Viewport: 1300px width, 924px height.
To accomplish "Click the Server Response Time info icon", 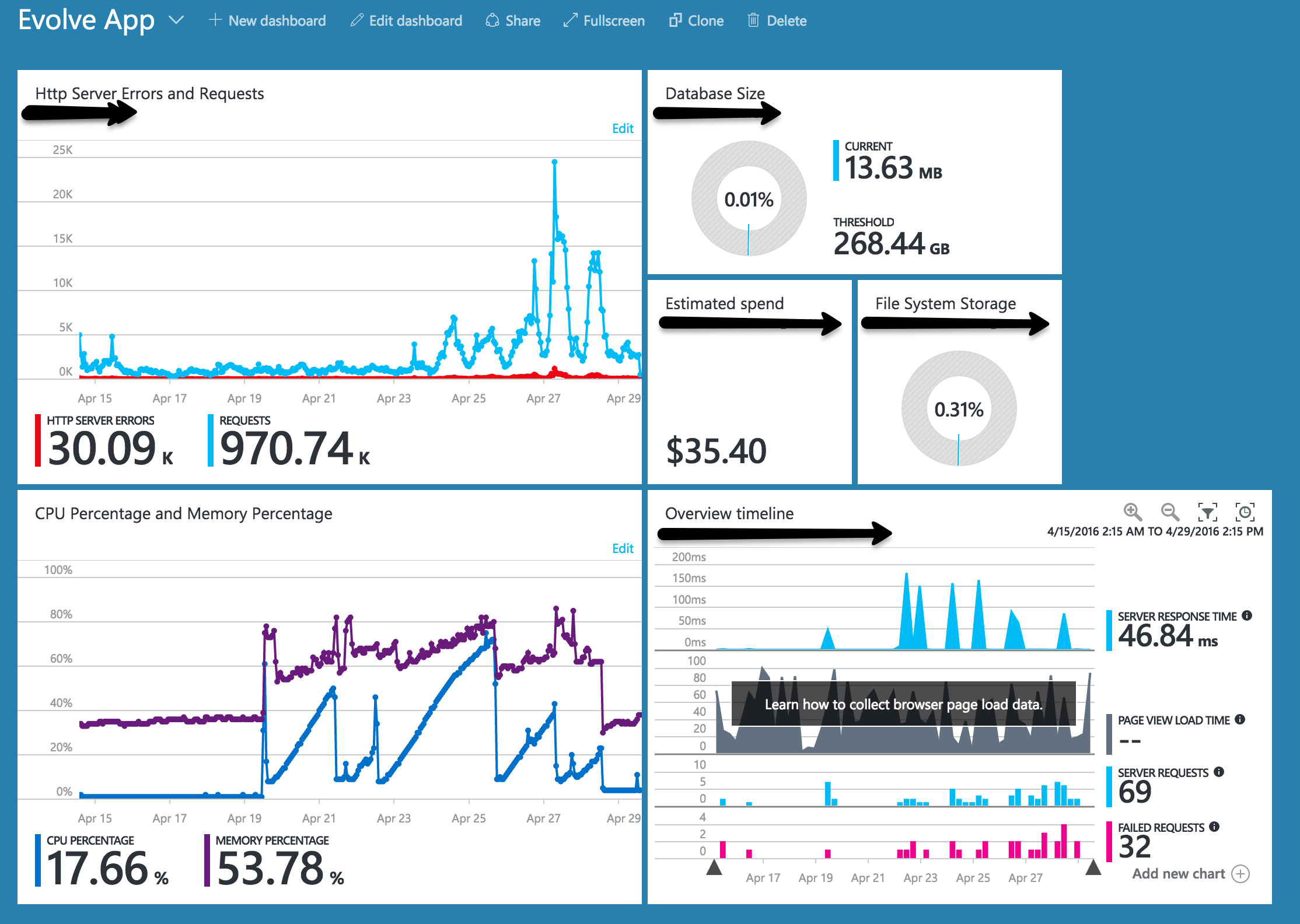I will click(x=1247, y=615).
